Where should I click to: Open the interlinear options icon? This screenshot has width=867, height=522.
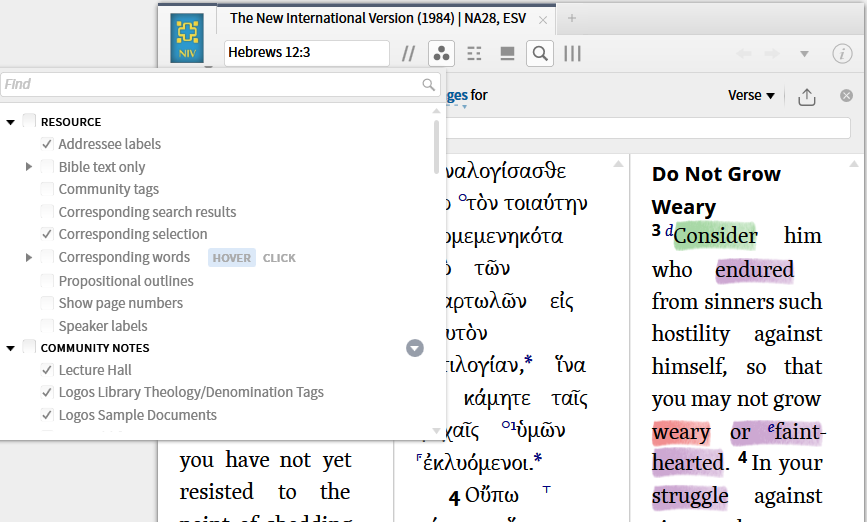point(474,54)
